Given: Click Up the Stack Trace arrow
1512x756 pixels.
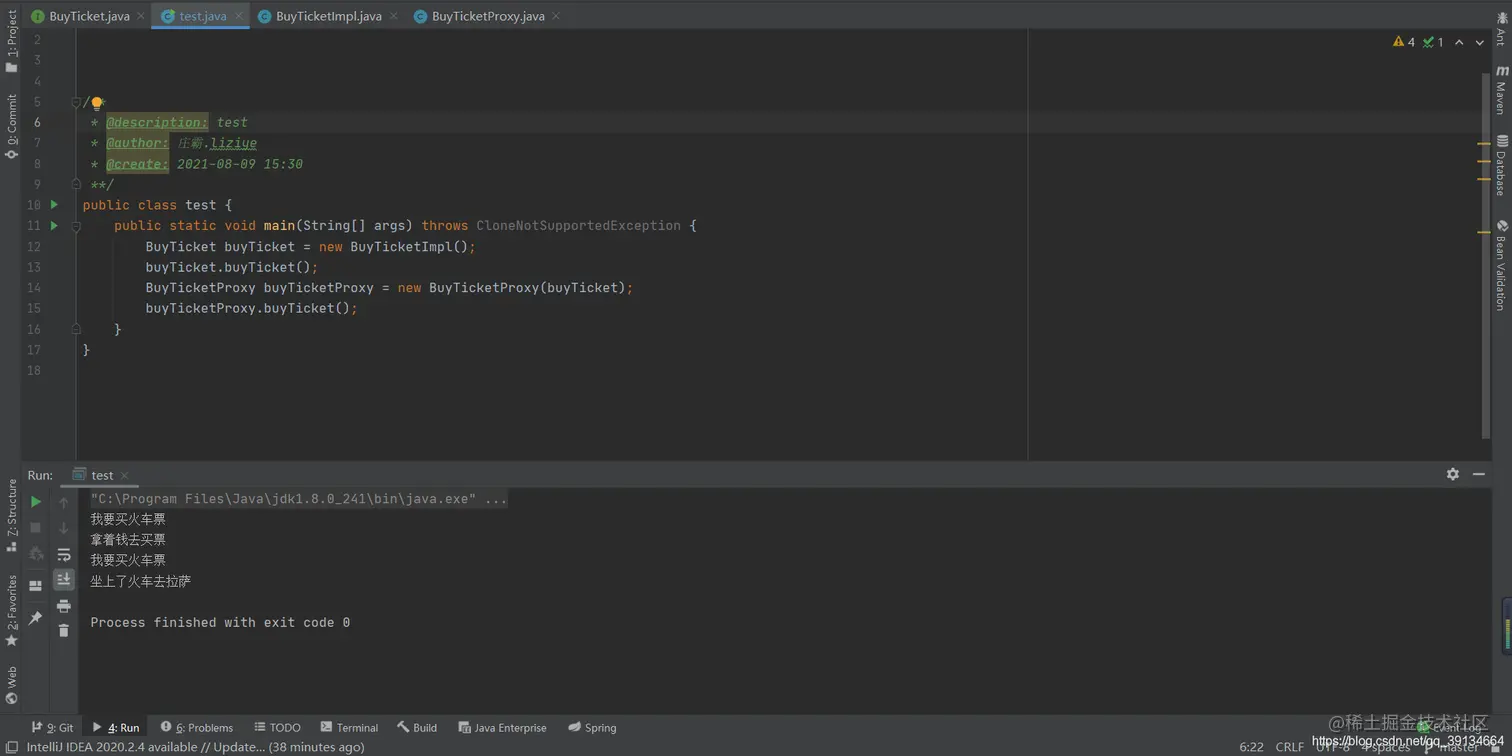Looking at the screenshot, I should pos(64,502).
